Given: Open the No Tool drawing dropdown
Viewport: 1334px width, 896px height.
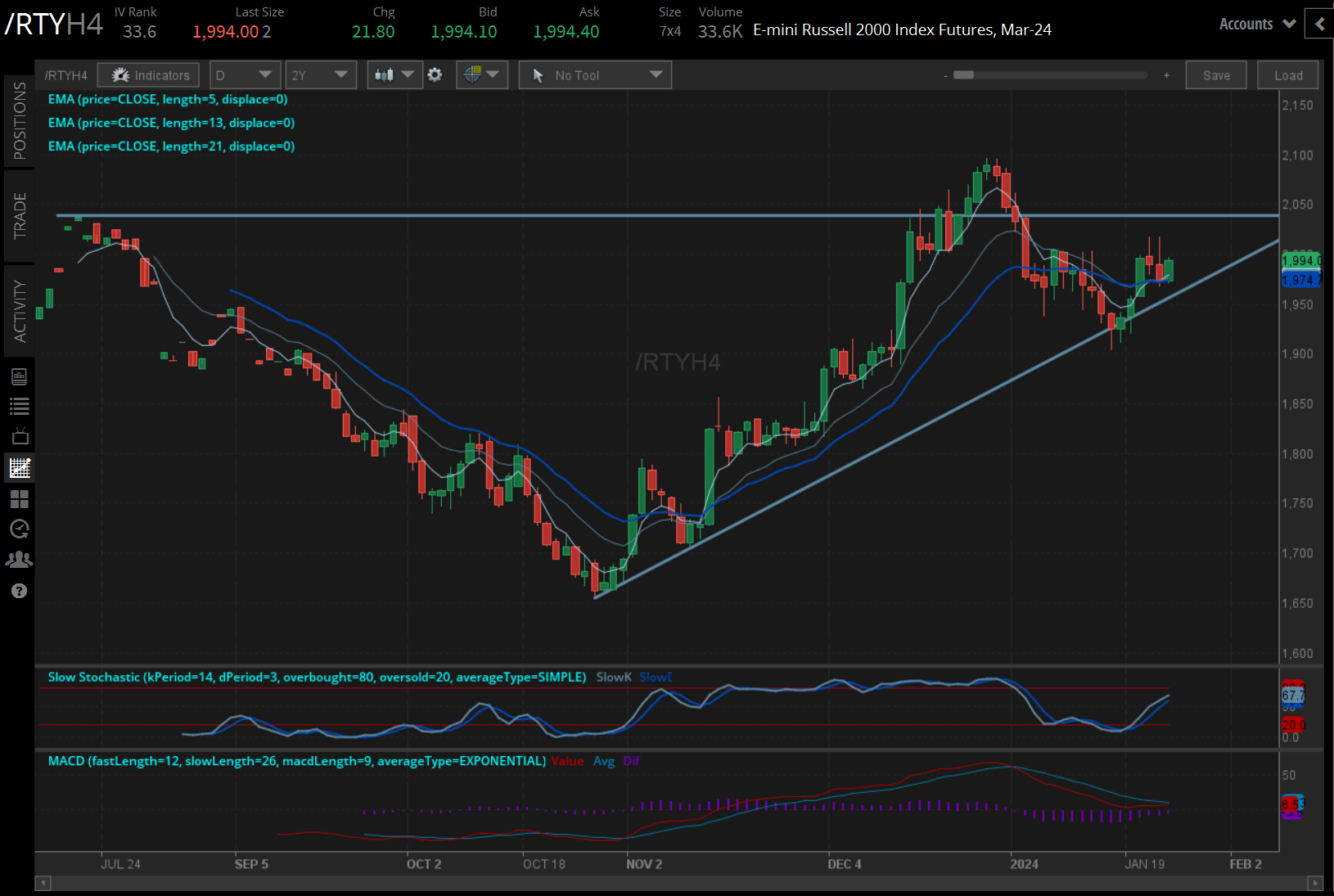Looking at the screenshot, I should pos(595,75).
